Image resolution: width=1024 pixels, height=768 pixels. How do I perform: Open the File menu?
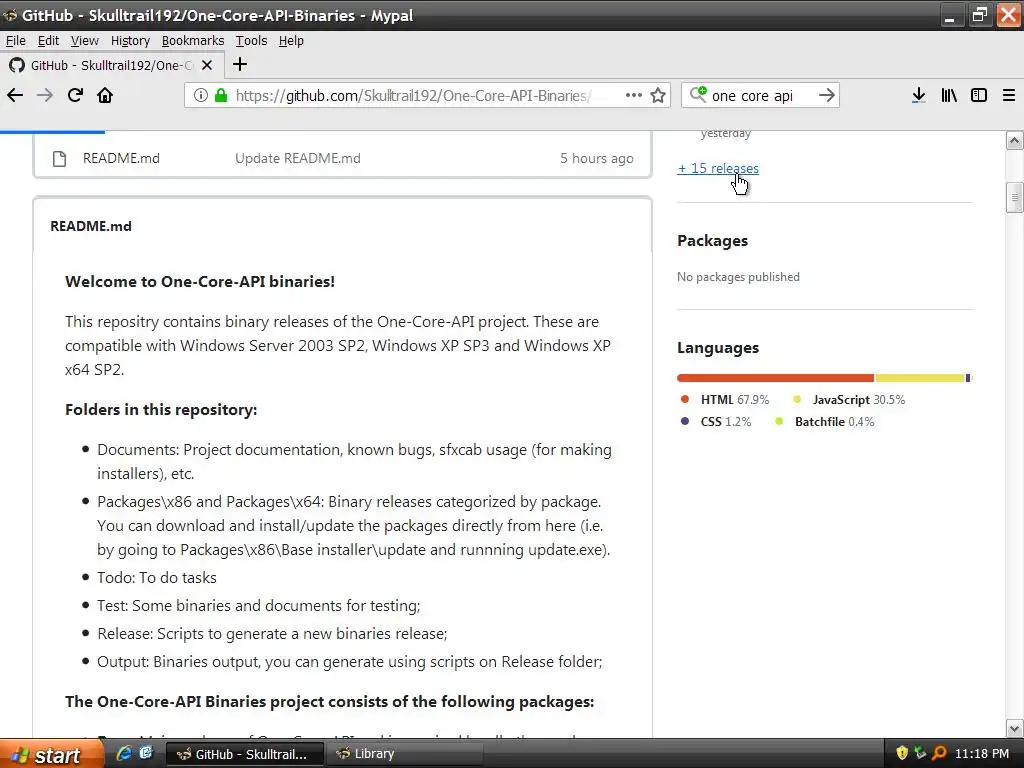(16, 40)
